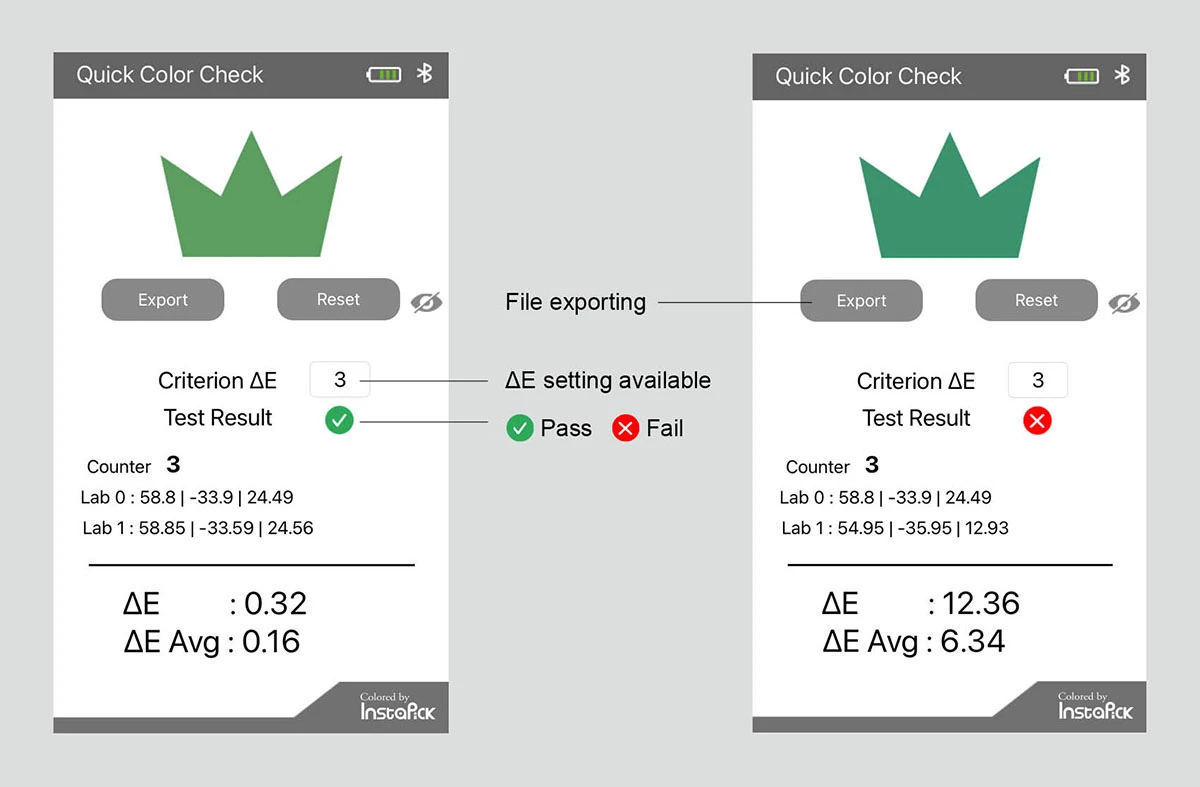Click 'ΔE setting available' annotation label
This screenshot has width=1200, height=787.
coord(608,380)
